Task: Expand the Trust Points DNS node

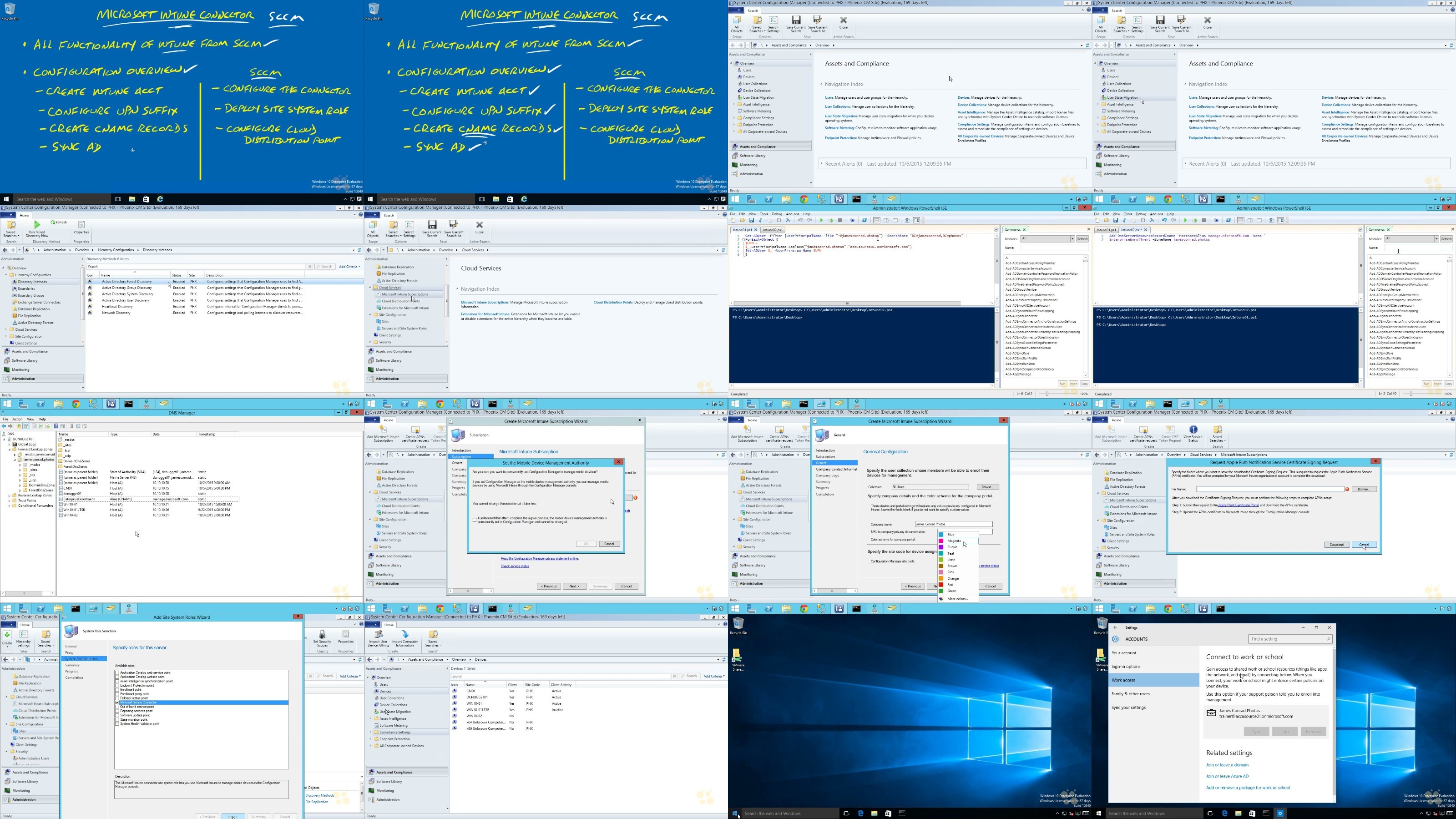Action: [x=10, y=501]
